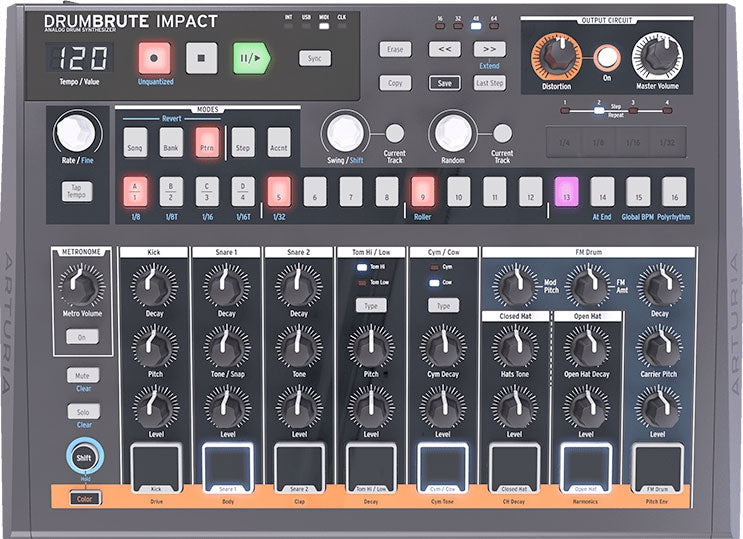Image resolution: width=743 pixels, height=539 pixels.
Task: Click the Save button
Action: tap(444, 83)
